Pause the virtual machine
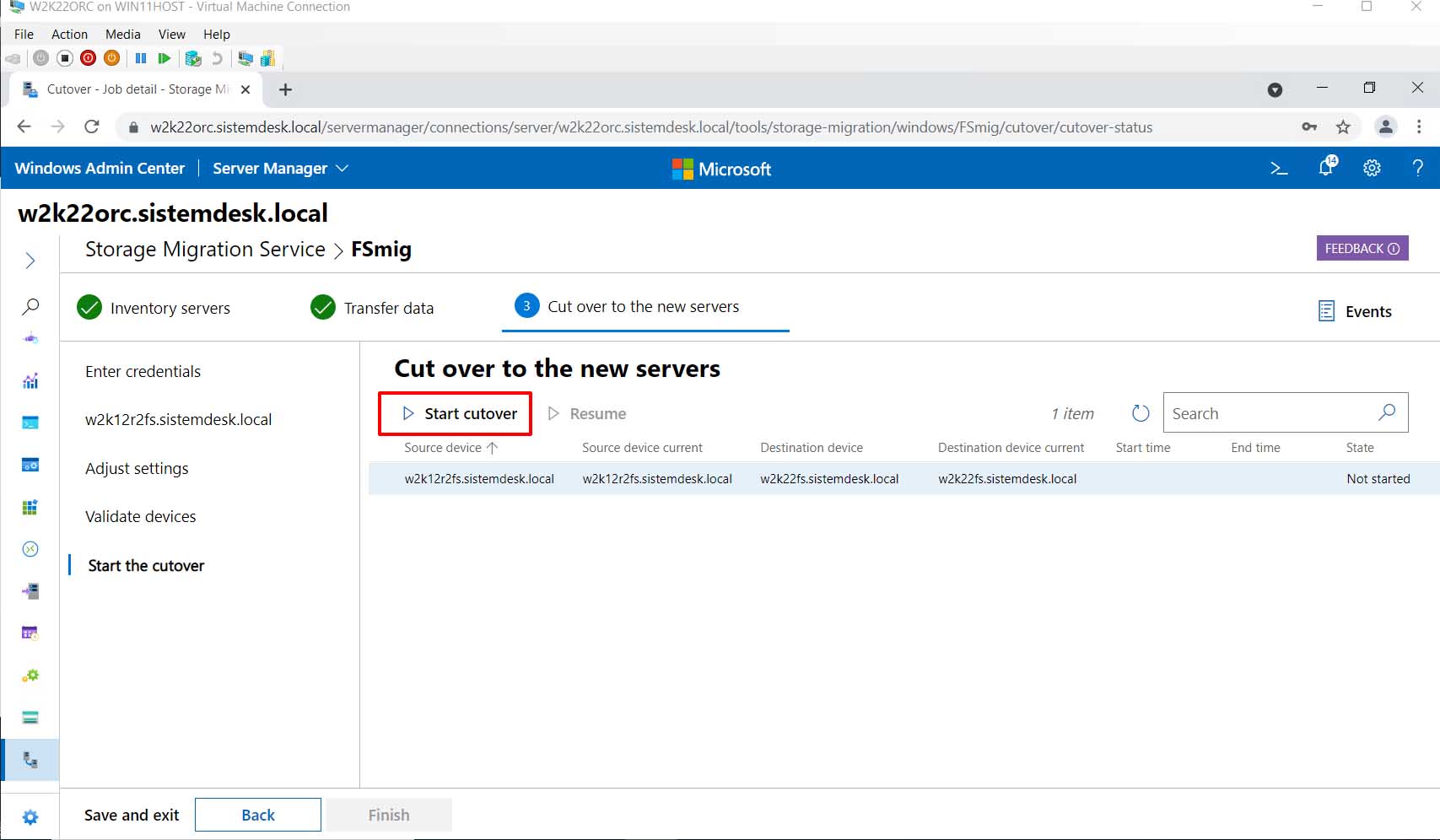Screen dimensions: 1440x840 (141, 58)
